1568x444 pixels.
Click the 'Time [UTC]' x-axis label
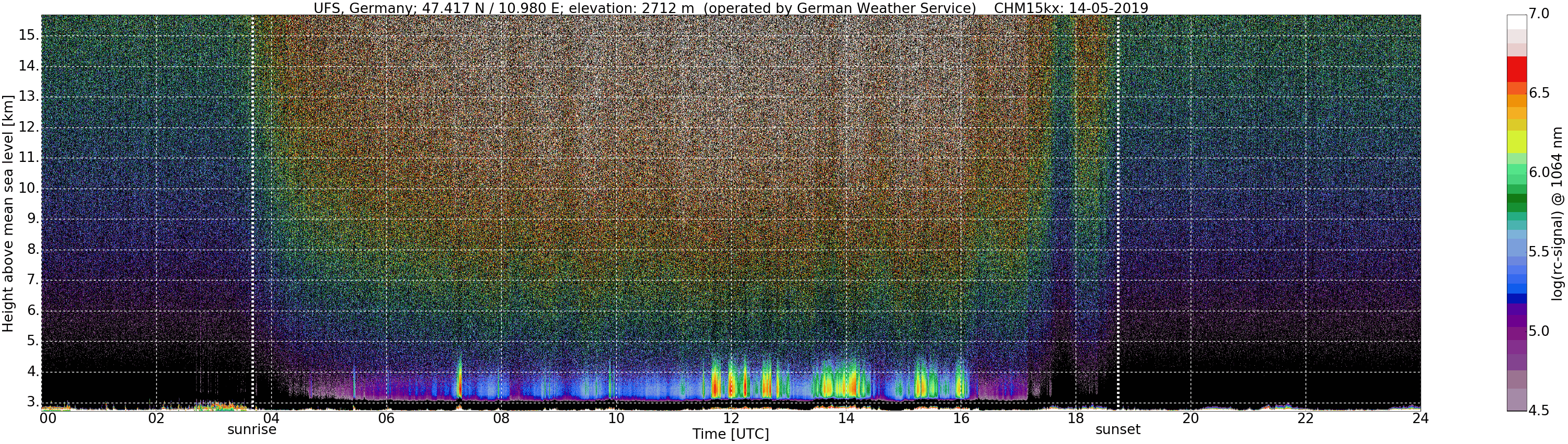731,434
